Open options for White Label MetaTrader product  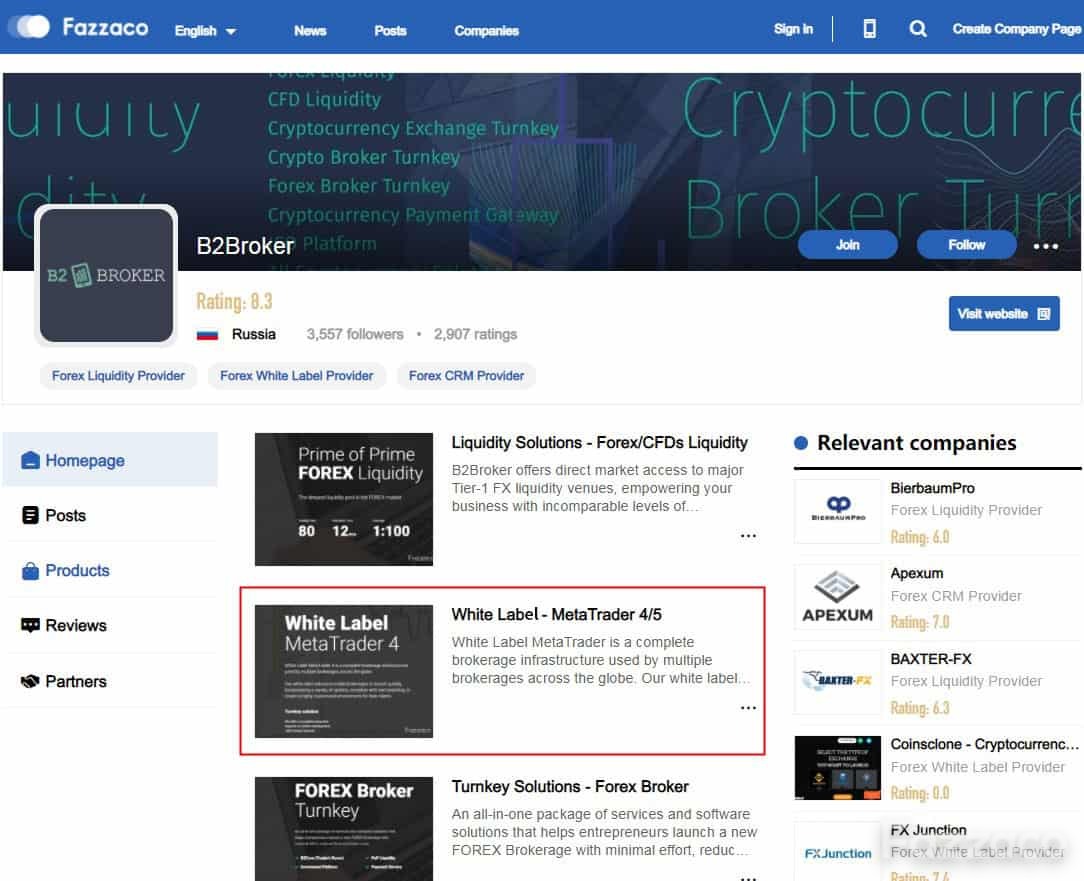[x=748, y=707]
